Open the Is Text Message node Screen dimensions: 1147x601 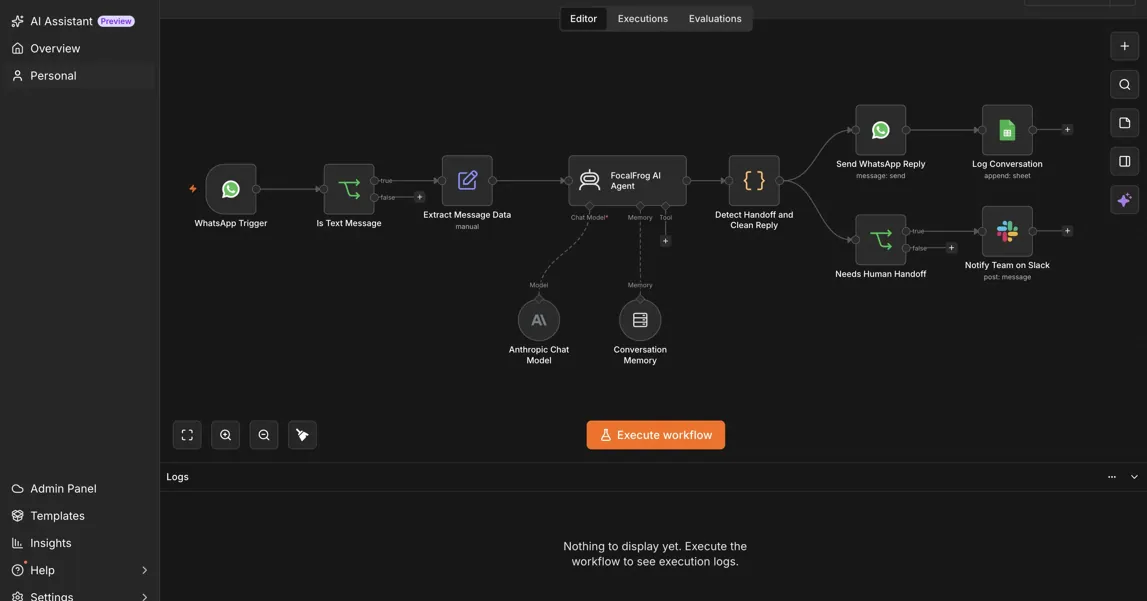pyautogui.click(x=349, y=189)
